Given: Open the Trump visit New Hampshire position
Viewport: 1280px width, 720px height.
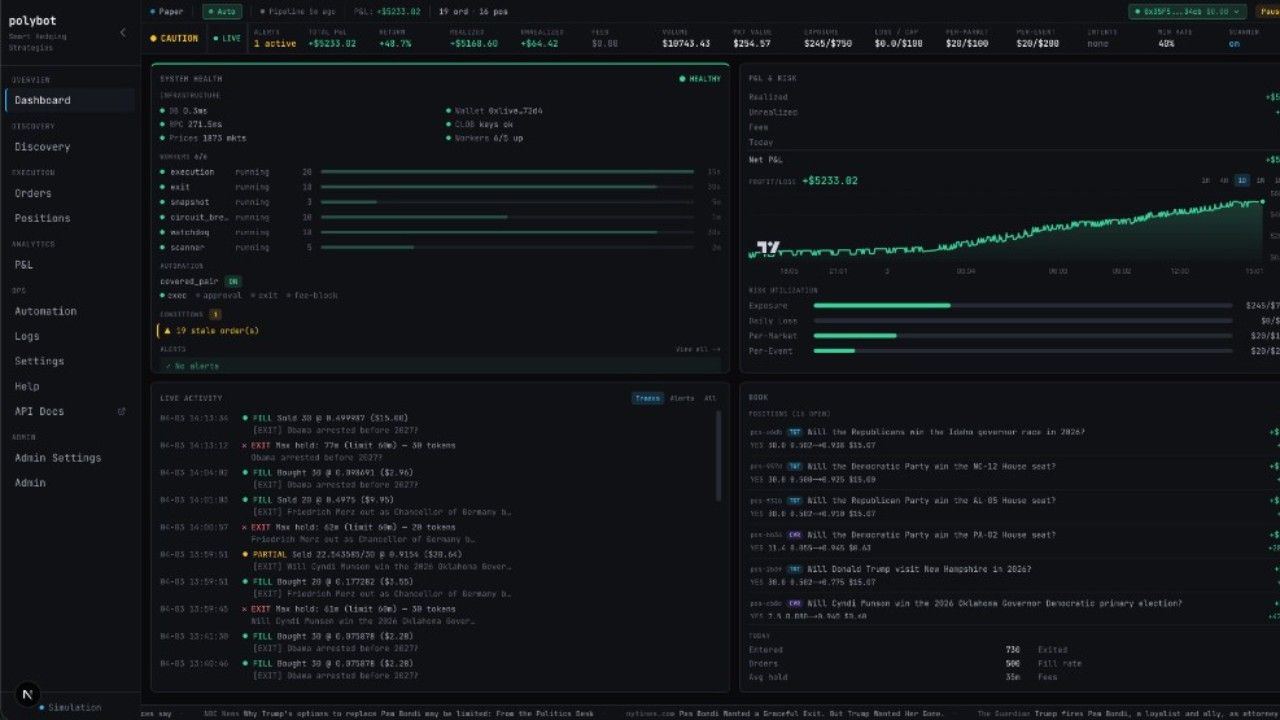Looking at the screenshot, I should [x=1014, y=575].
